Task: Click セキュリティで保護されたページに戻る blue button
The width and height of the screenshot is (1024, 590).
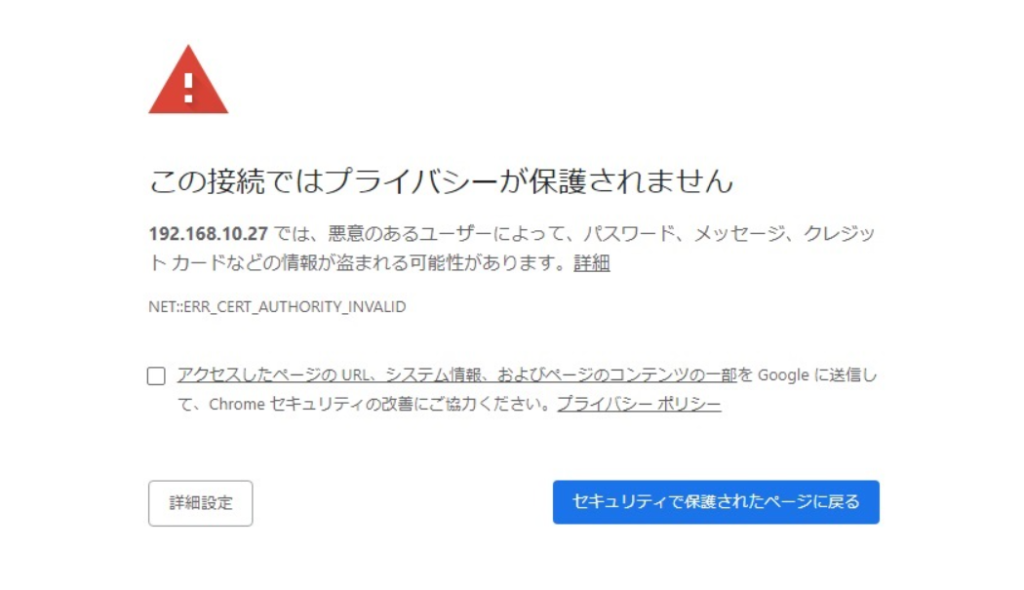Action: [716, 502]
